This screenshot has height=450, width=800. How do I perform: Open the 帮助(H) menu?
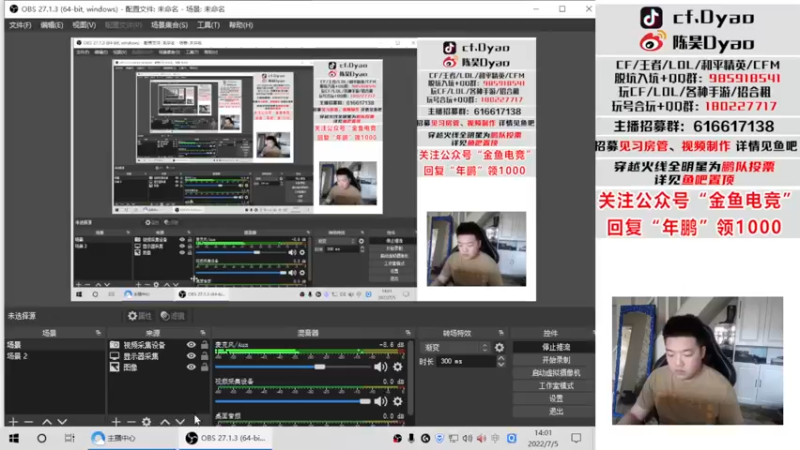(241, 25)
